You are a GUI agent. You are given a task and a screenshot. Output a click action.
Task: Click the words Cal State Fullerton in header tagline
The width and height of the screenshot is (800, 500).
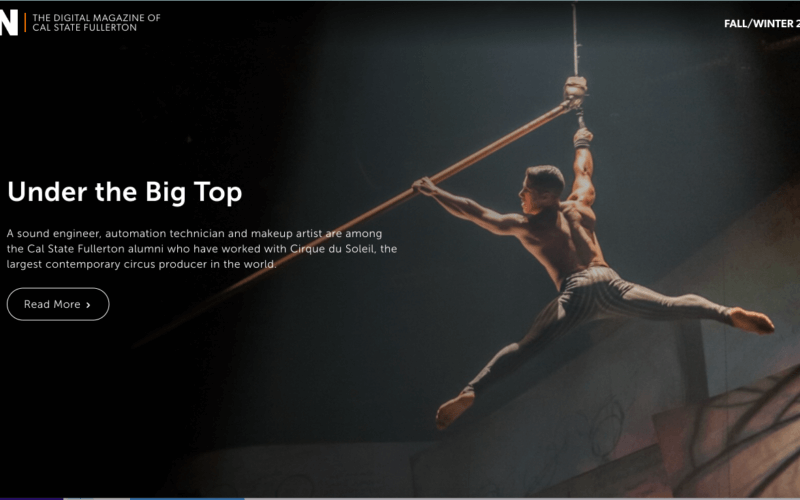(x=85, y=28)
